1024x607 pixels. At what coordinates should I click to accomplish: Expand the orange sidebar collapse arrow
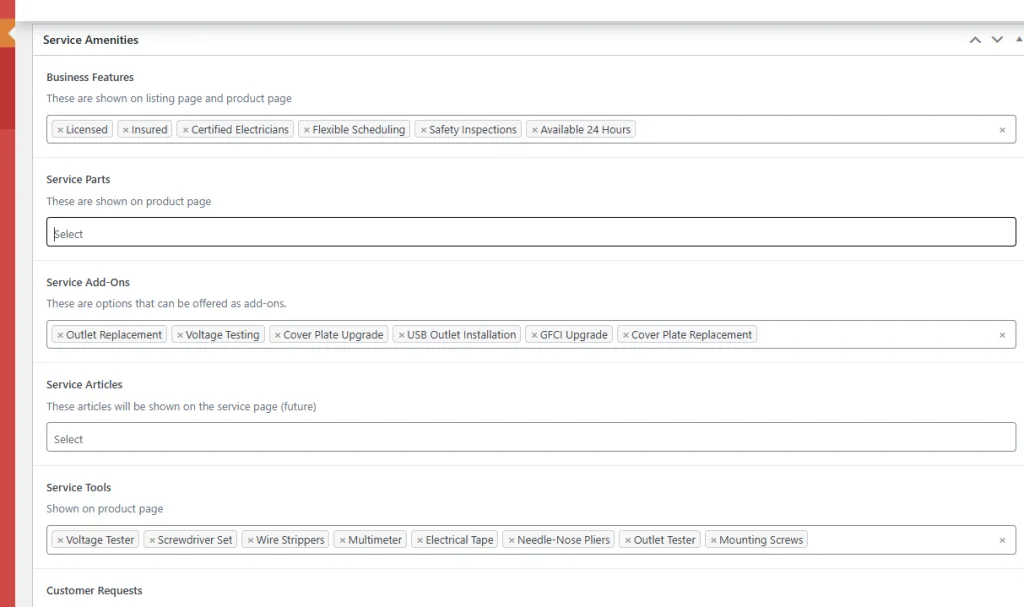(x=10, y=33)
